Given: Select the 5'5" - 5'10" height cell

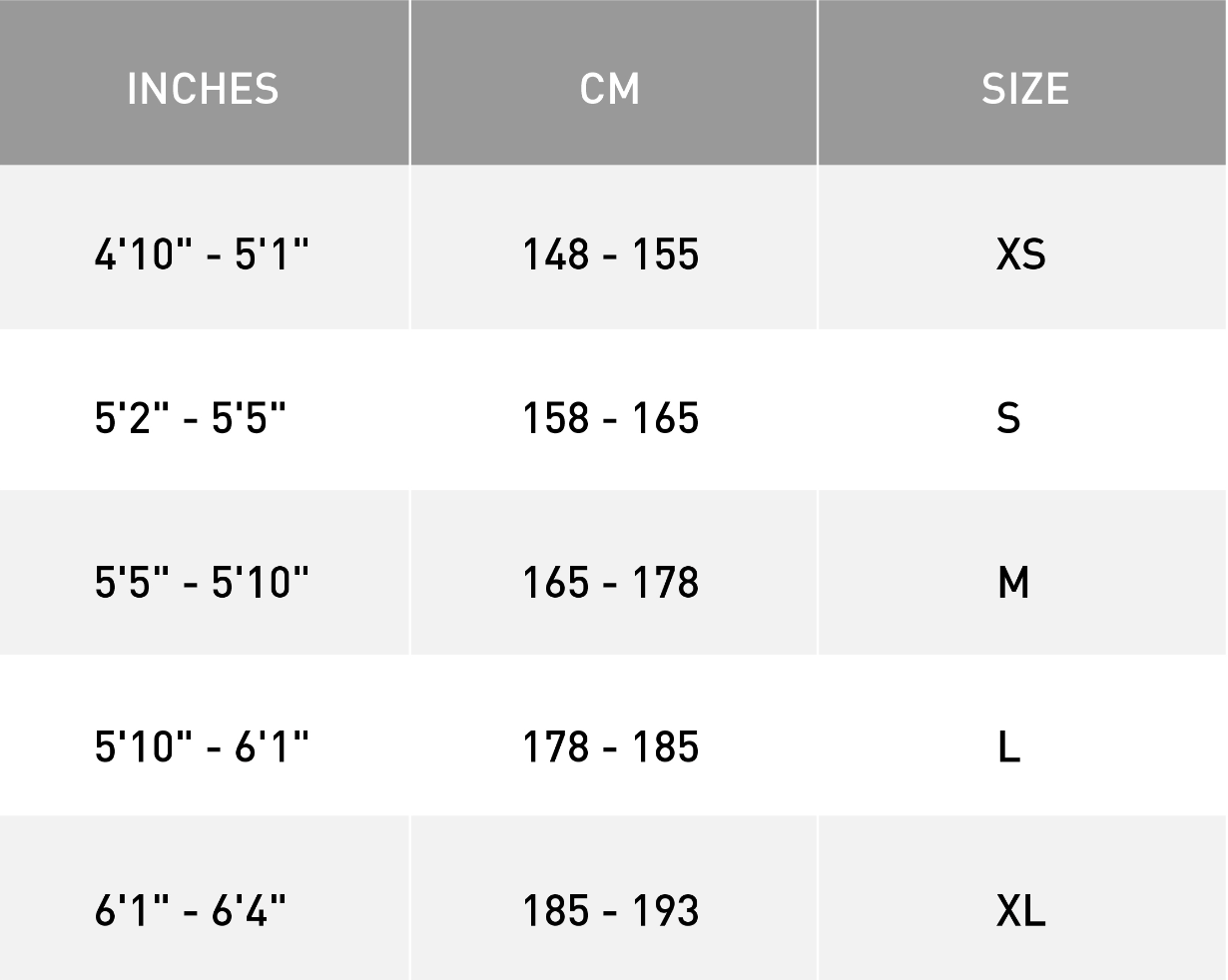Looking at the screenshot, I should [x=202, y=582].
